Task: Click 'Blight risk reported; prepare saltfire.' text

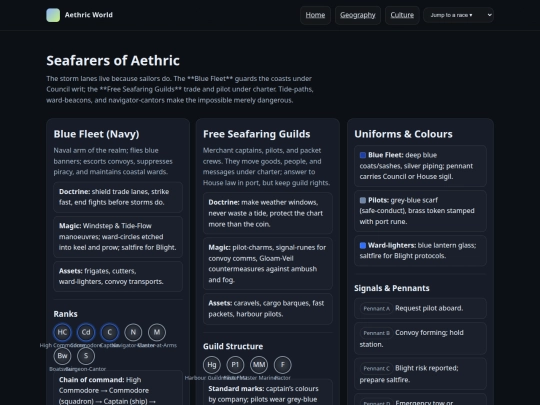Action: pos(409,374)
